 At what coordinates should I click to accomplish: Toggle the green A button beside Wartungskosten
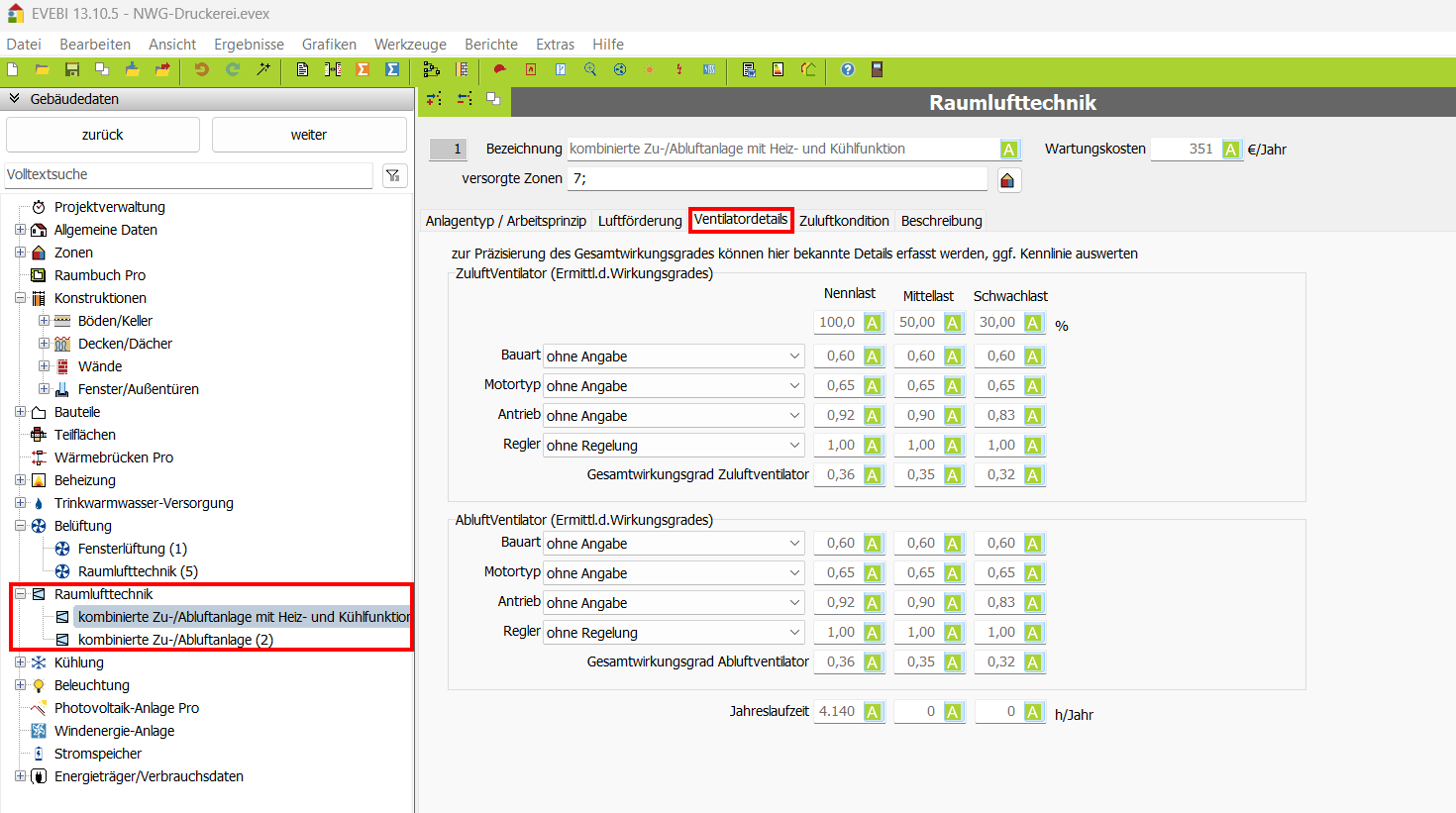1230,150
